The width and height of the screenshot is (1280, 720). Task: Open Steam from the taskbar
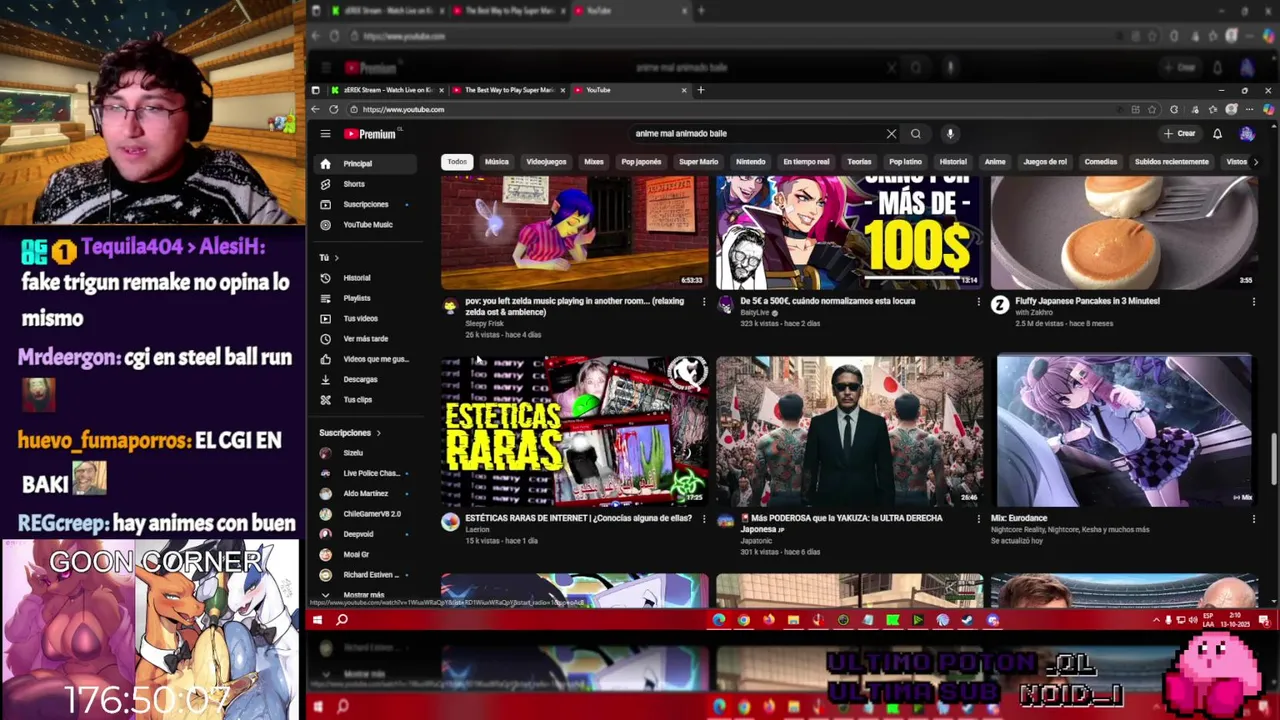967,620
